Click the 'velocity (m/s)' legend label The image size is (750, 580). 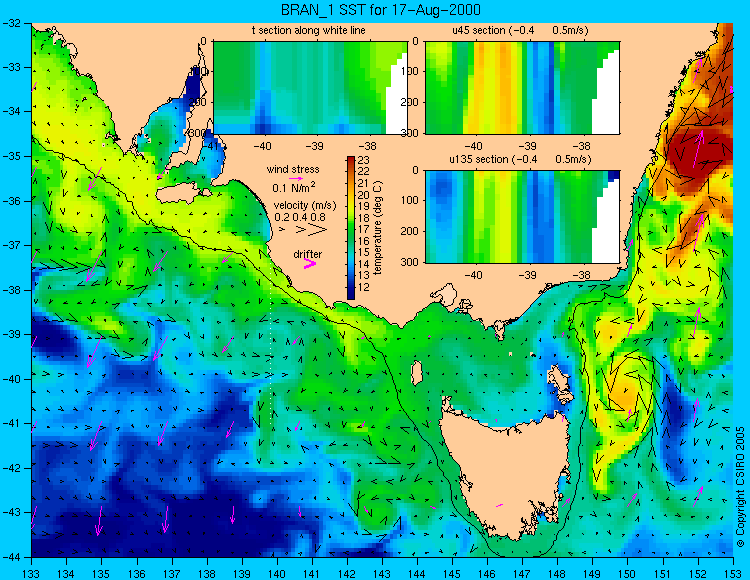click(x=305, y=206)
